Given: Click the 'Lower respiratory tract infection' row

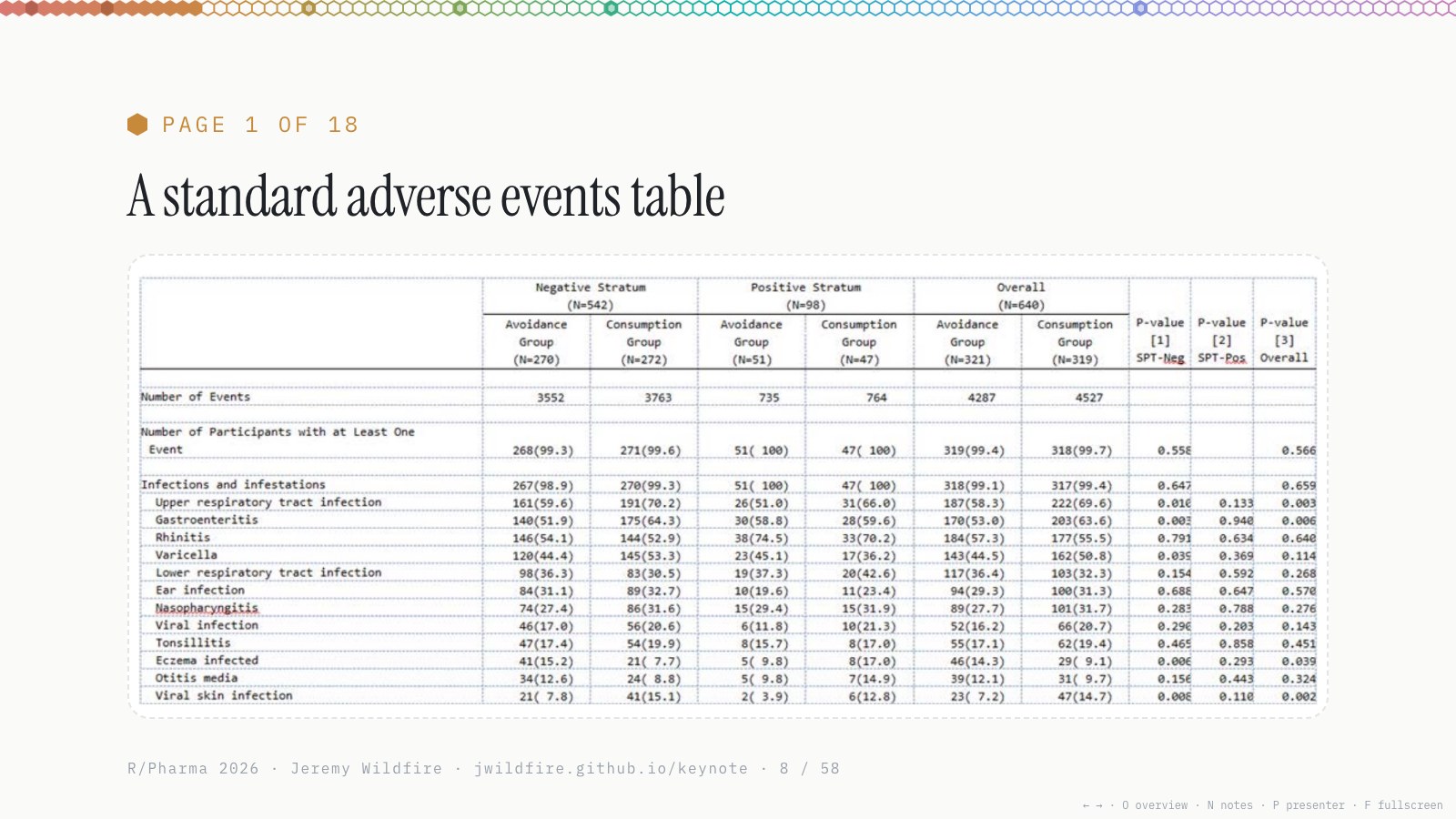Looking at the screenshot, I should click(x=268, y=573).
